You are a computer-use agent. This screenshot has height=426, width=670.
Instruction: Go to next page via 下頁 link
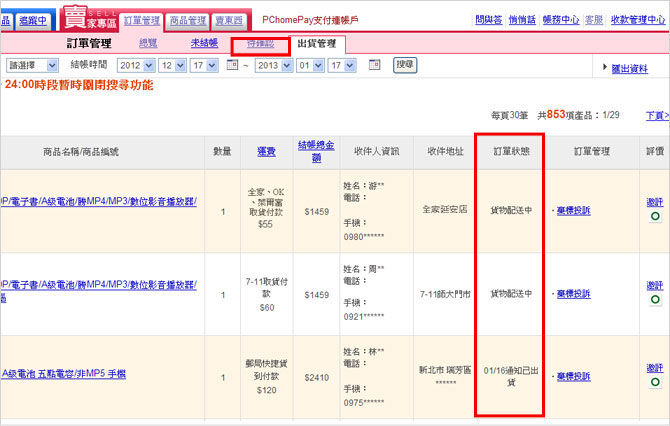656,116
